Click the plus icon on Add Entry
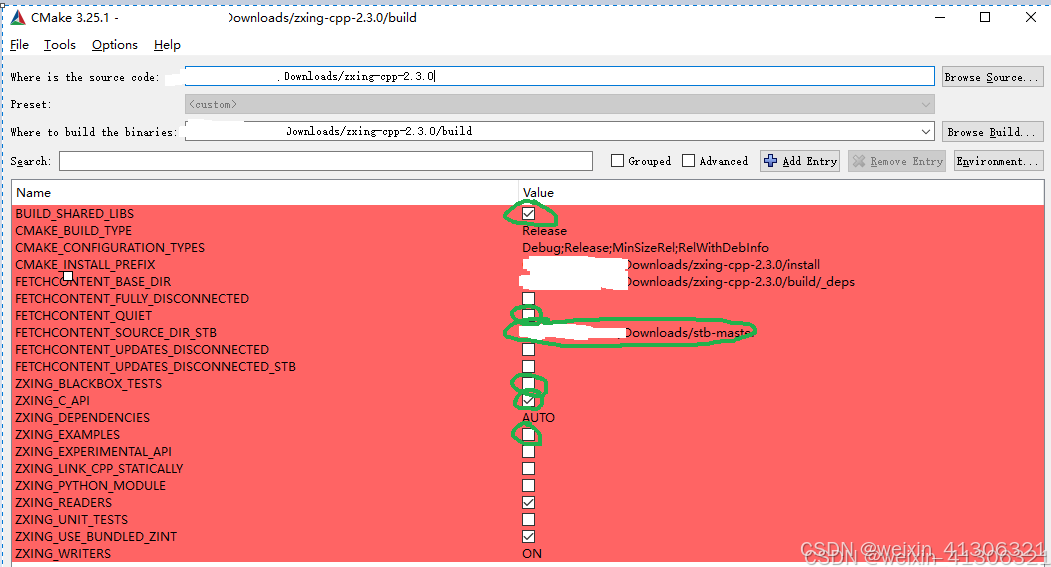1051x567 pixels. [771, 161]
